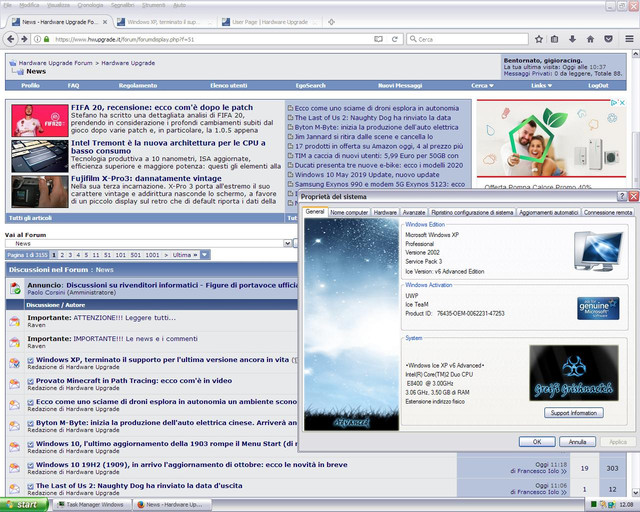
Task: Select the Nome computer tab
Action: 349,212
